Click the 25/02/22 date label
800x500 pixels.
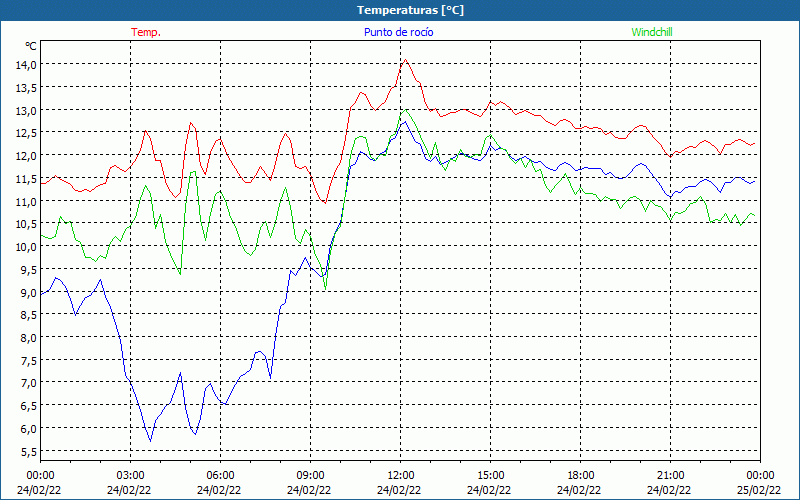[760, 490]
